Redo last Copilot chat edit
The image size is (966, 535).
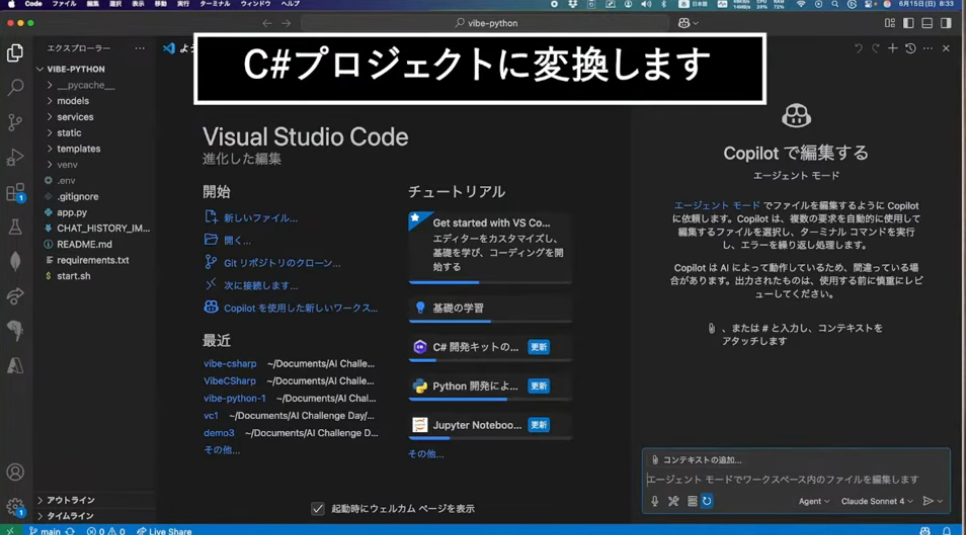coord(875,48)
